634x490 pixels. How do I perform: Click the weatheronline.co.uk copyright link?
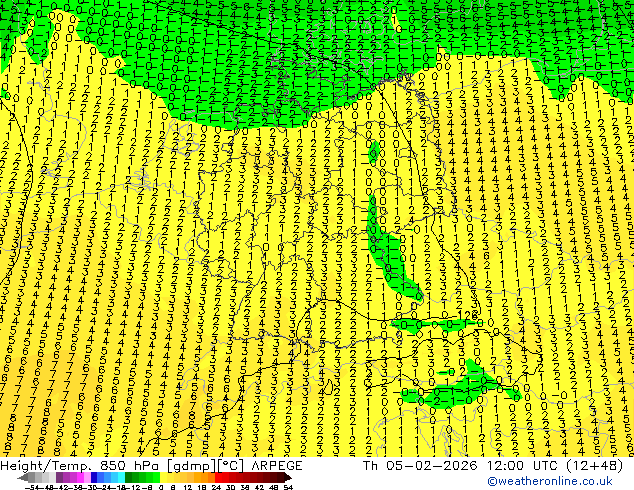pos(550,481)
